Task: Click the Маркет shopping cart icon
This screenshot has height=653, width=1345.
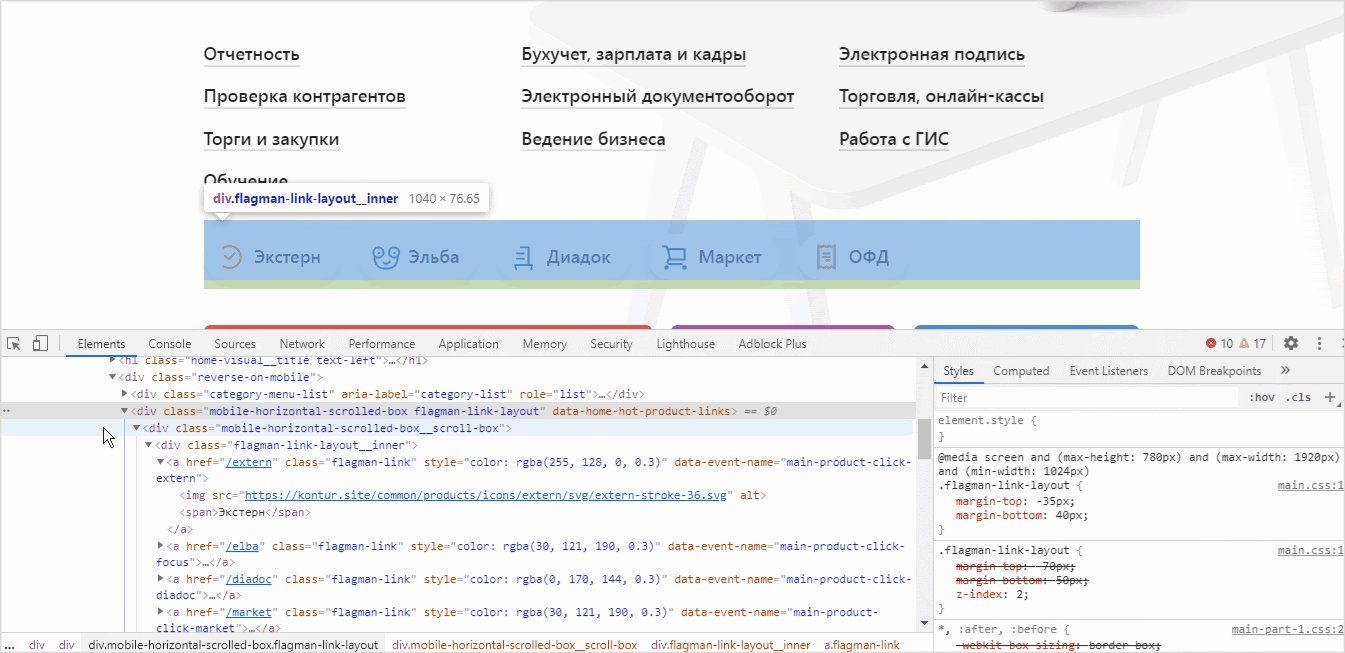Action: click(675, 257)
